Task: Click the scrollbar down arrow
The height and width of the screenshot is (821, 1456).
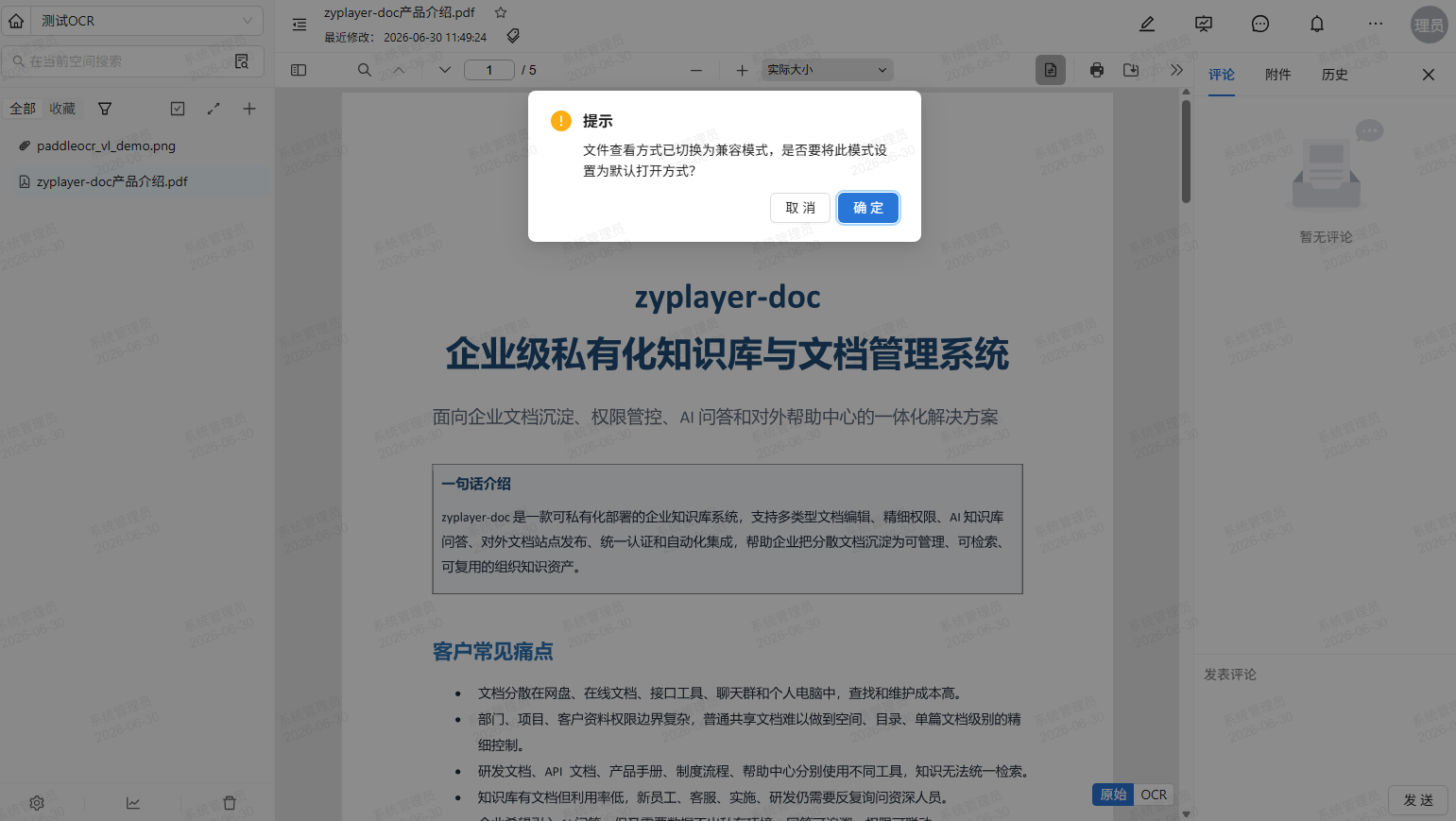Action: [x=1186, y=813]
